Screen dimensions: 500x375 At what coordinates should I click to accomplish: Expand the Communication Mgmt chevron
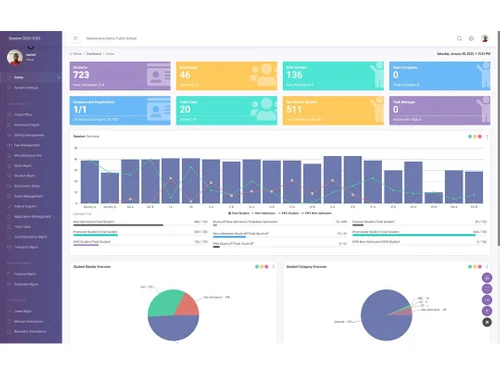click(54, 237)
